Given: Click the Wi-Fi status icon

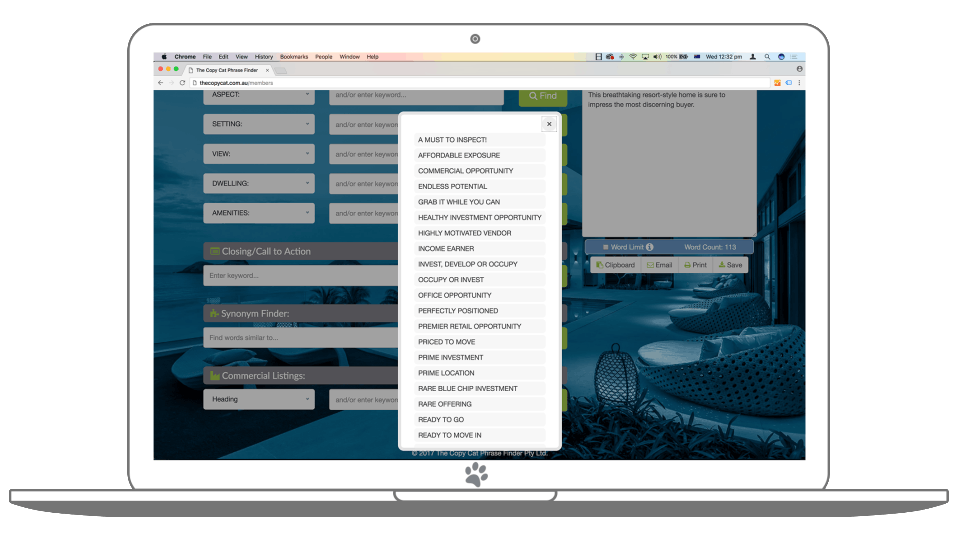Looking at the screenshot, I should pyautogui.click(x=633, y=57).
